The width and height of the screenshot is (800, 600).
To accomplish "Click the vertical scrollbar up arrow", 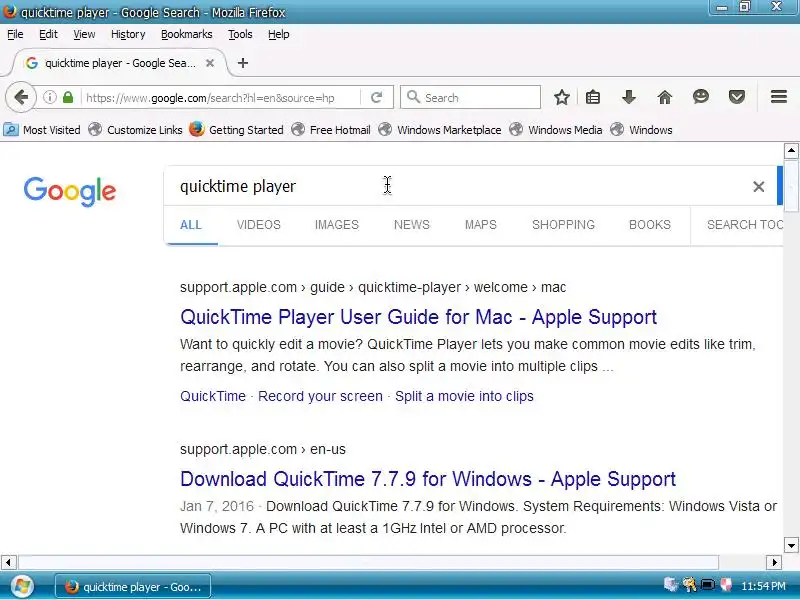I will point(791,151).
